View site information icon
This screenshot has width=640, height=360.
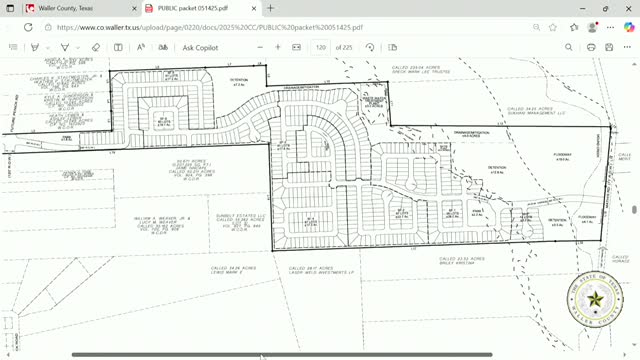coord(48,27)
